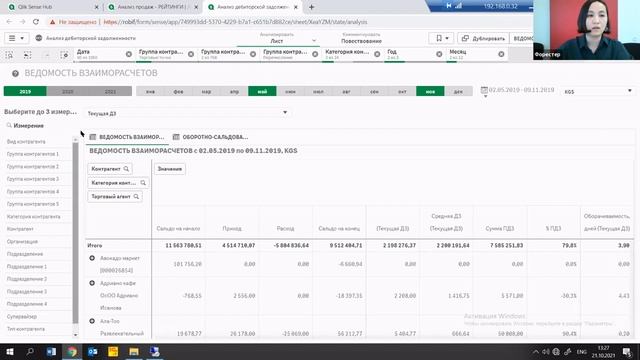The width and height of the screenshot is (640, 360).
Task: Open Chrome from the taskbar
Action: click(72, 352)
